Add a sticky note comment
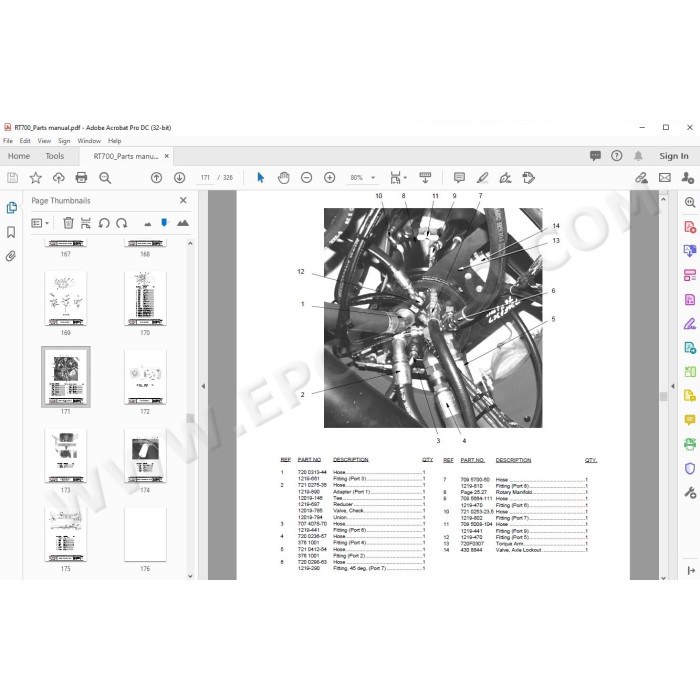700x700 pixels. [459, 178]
